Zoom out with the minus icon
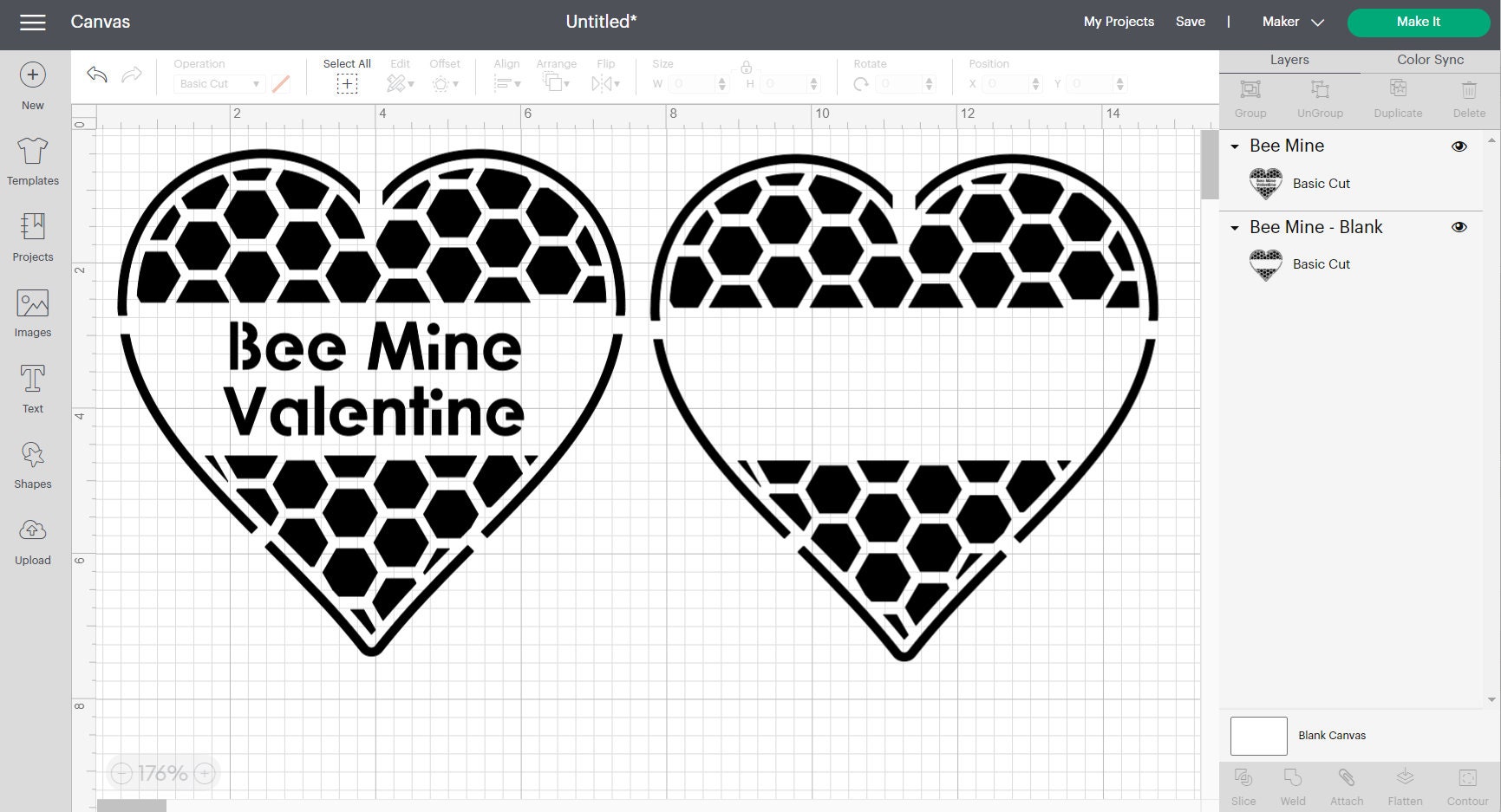This screenshot has height=812, width=1501. pyautogui.click(x=121, y=773)
